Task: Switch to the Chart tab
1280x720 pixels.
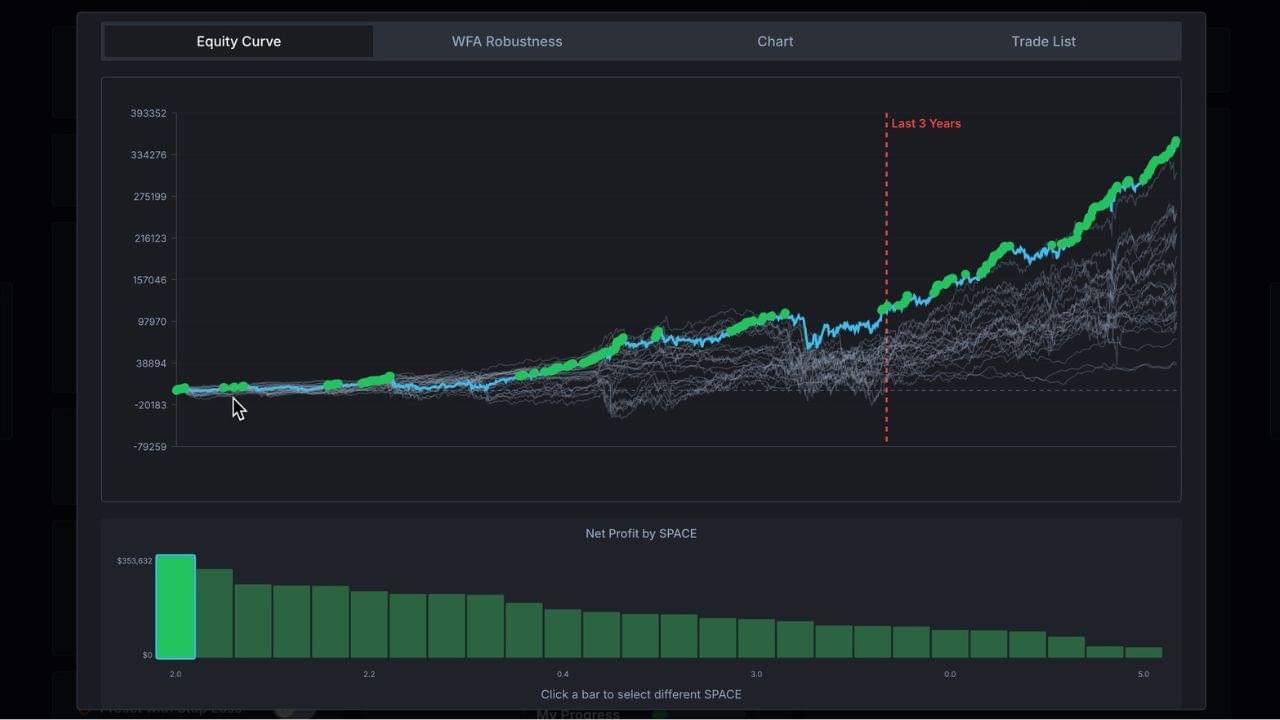Action: 775,41
